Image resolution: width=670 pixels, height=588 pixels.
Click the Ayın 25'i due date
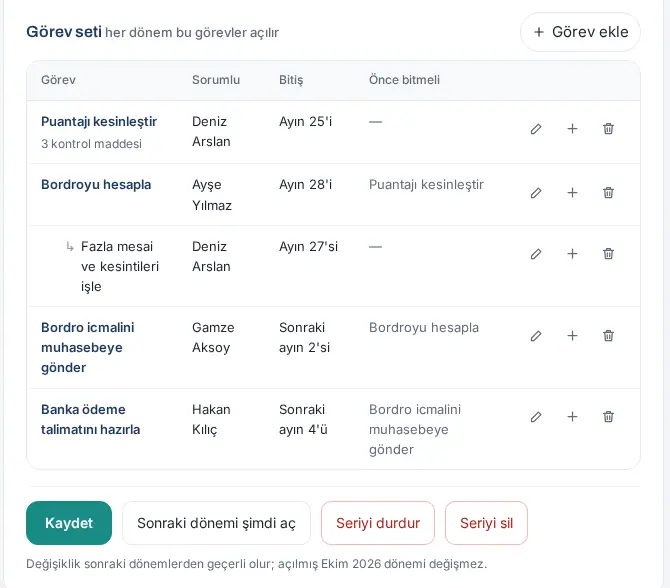click(x=306, y=122)
